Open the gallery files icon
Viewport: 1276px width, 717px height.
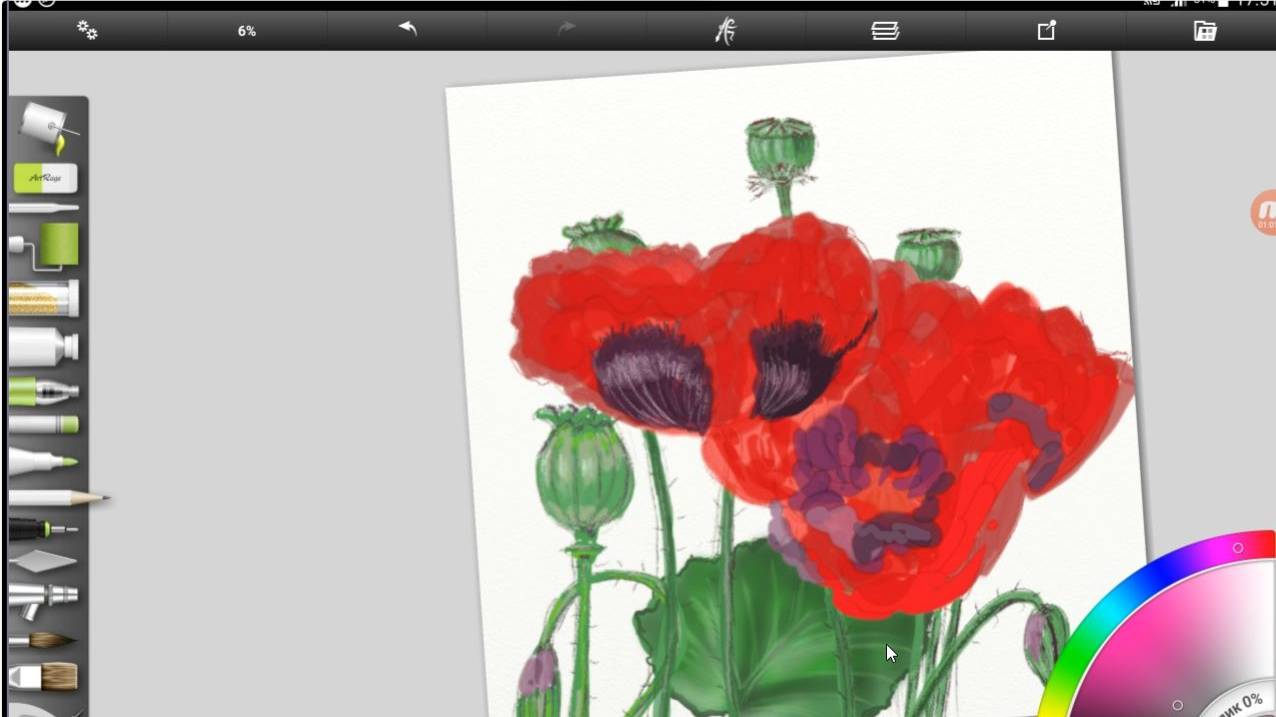[1205, 31]
